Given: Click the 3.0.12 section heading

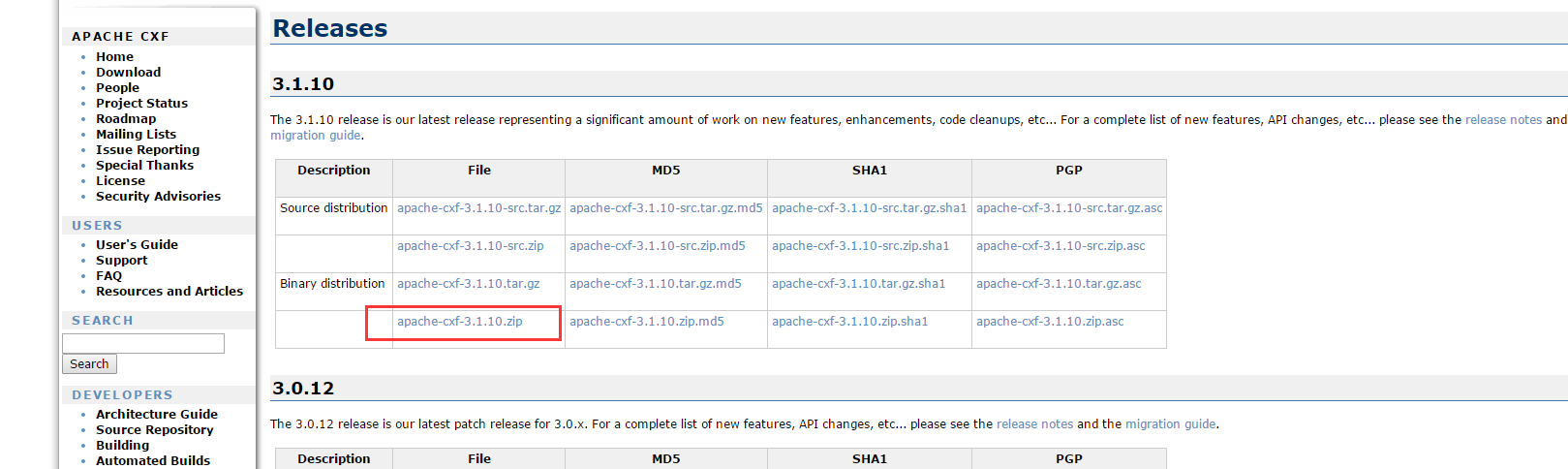Looking at the screenshot, I should [x=303, y=389].
